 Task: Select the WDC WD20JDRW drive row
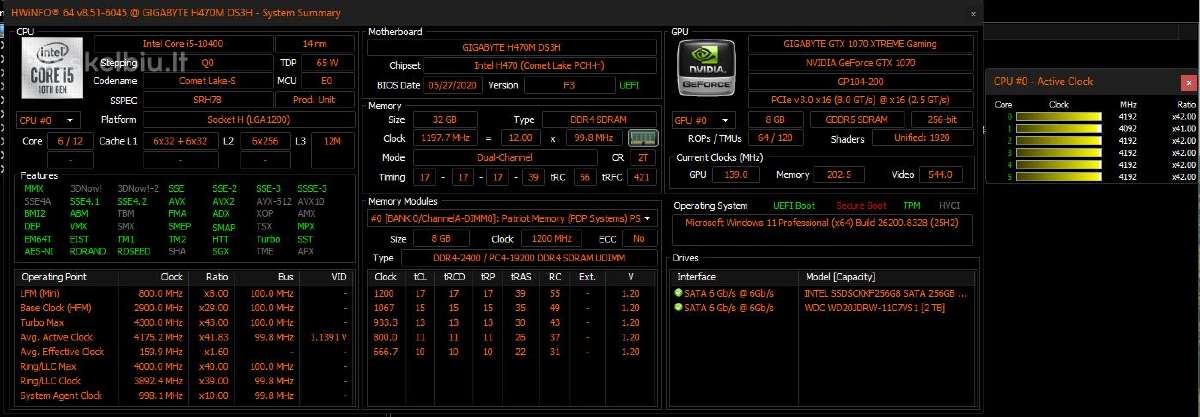click(x=822, y=307)
